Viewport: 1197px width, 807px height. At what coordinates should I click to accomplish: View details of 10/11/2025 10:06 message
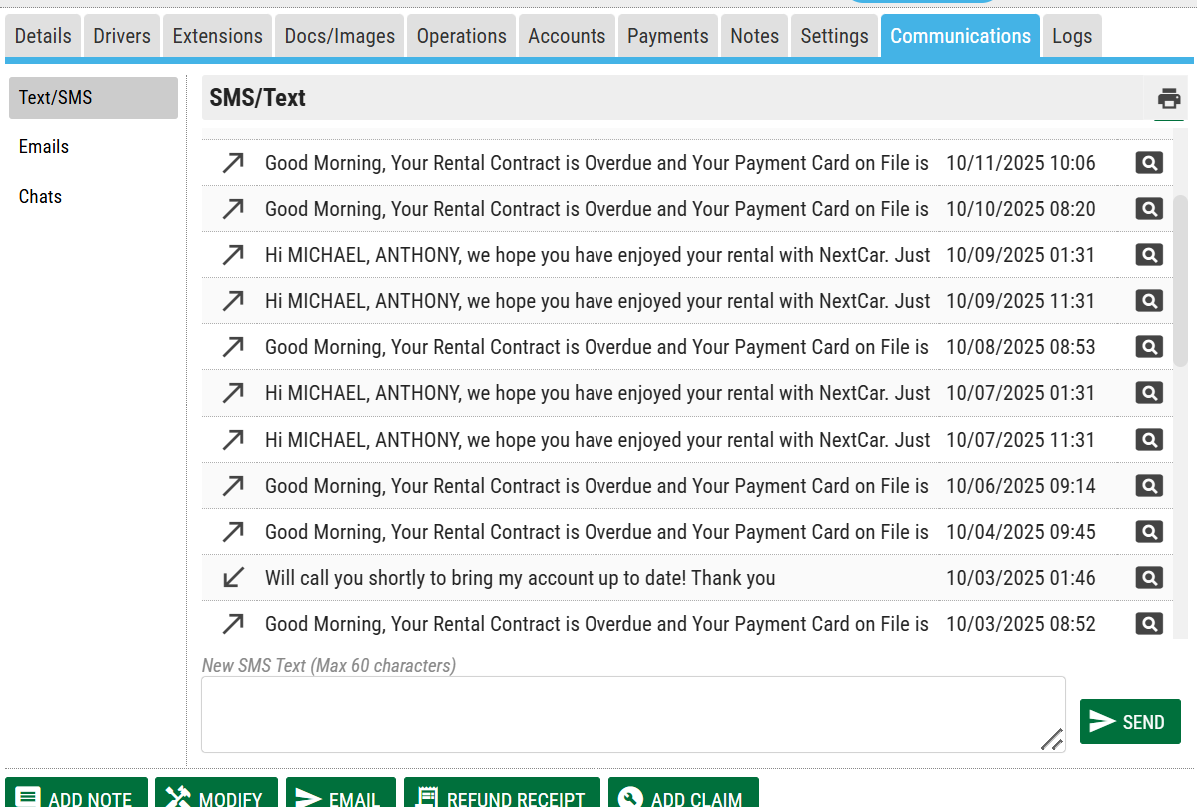[1149, 163]
